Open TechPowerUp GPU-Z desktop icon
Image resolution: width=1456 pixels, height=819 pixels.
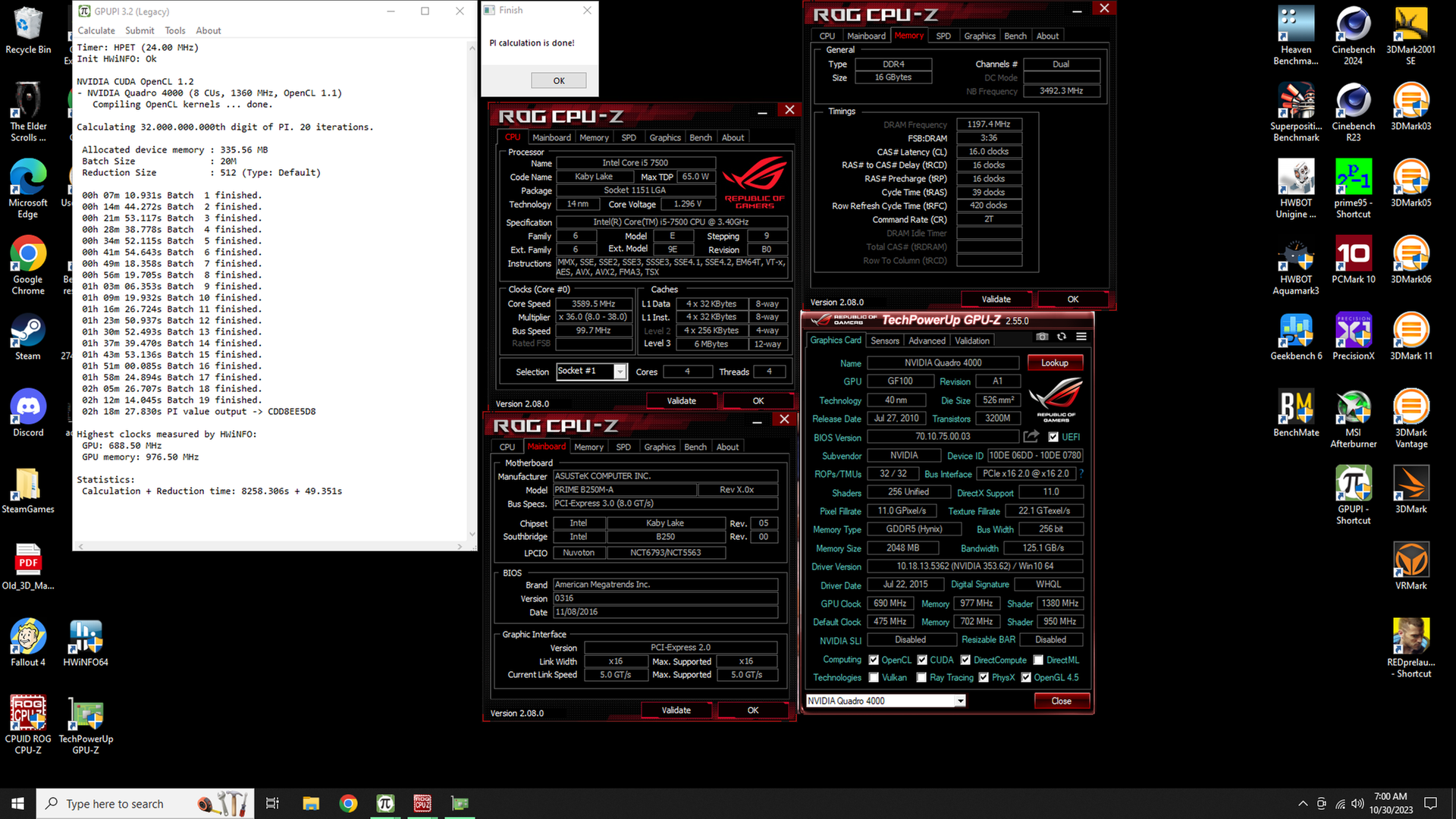(86, 725)
